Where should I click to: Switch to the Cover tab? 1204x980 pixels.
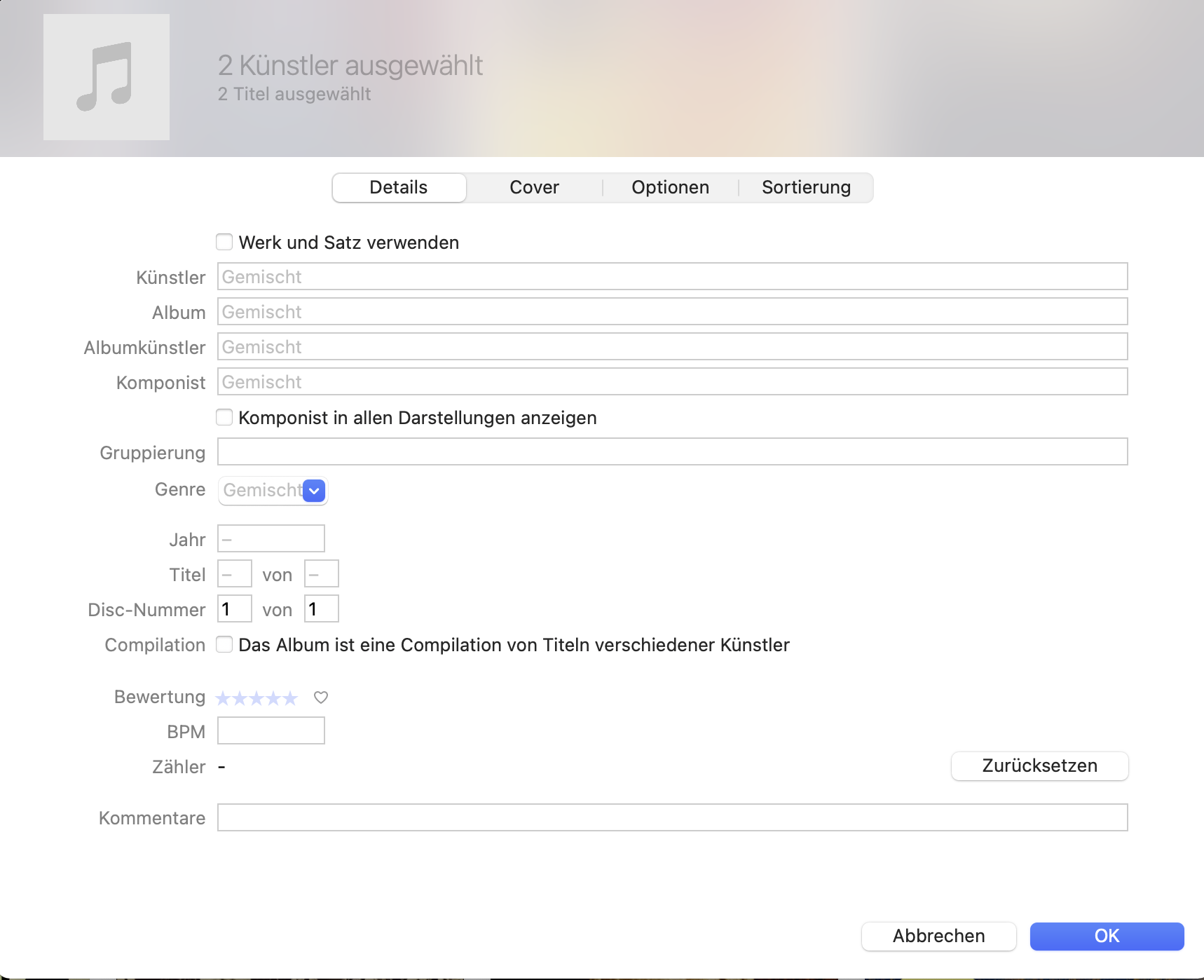(534, 188)
